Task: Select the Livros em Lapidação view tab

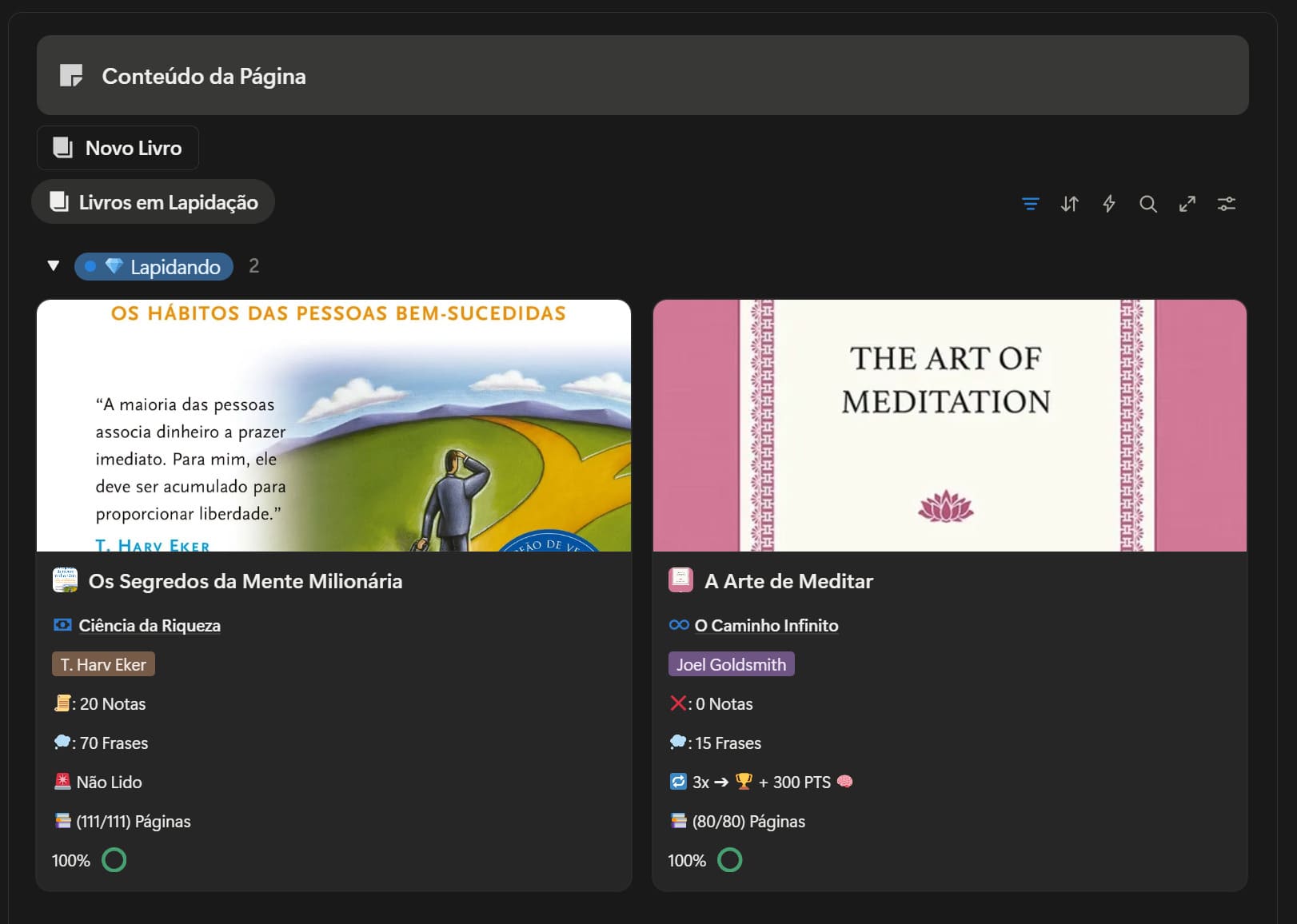Action: 153,202
